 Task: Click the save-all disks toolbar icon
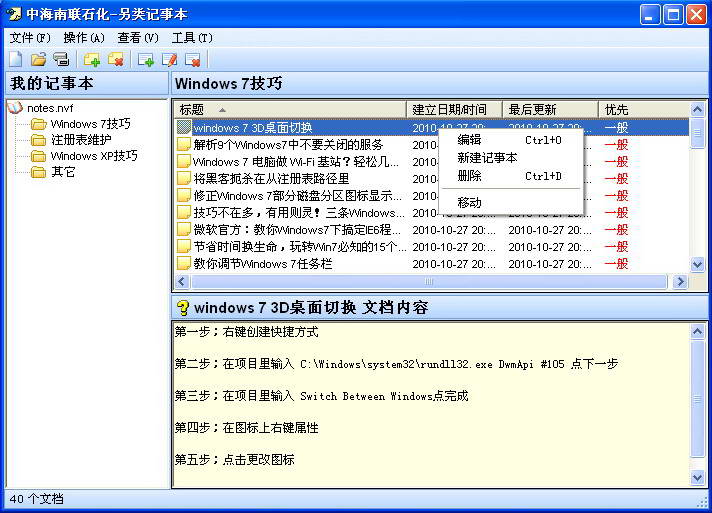(61, 59)
